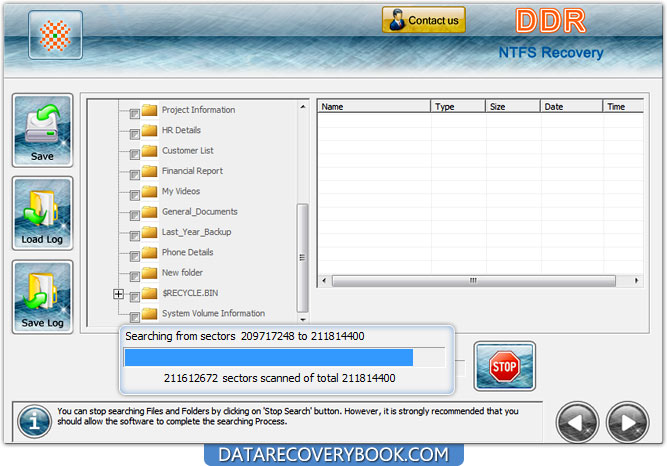
Task: Select the Phone Details folder name
Action: pyautogui.click(x=188, y=252)
